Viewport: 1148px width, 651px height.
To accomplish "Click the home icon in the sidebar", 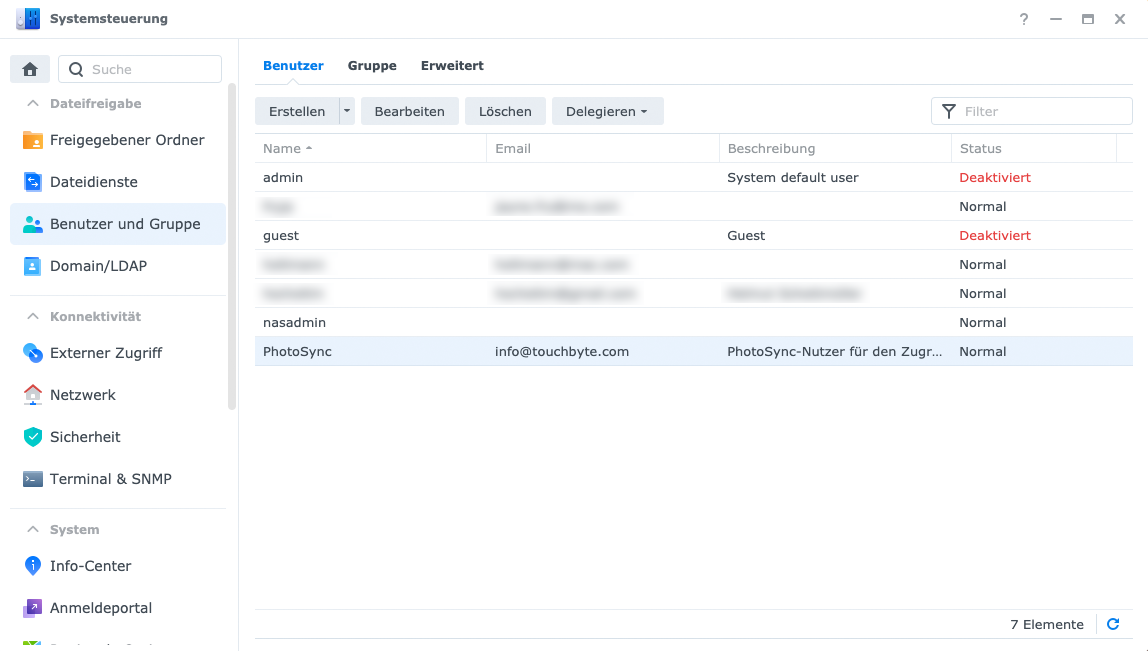I will point(30,69).
